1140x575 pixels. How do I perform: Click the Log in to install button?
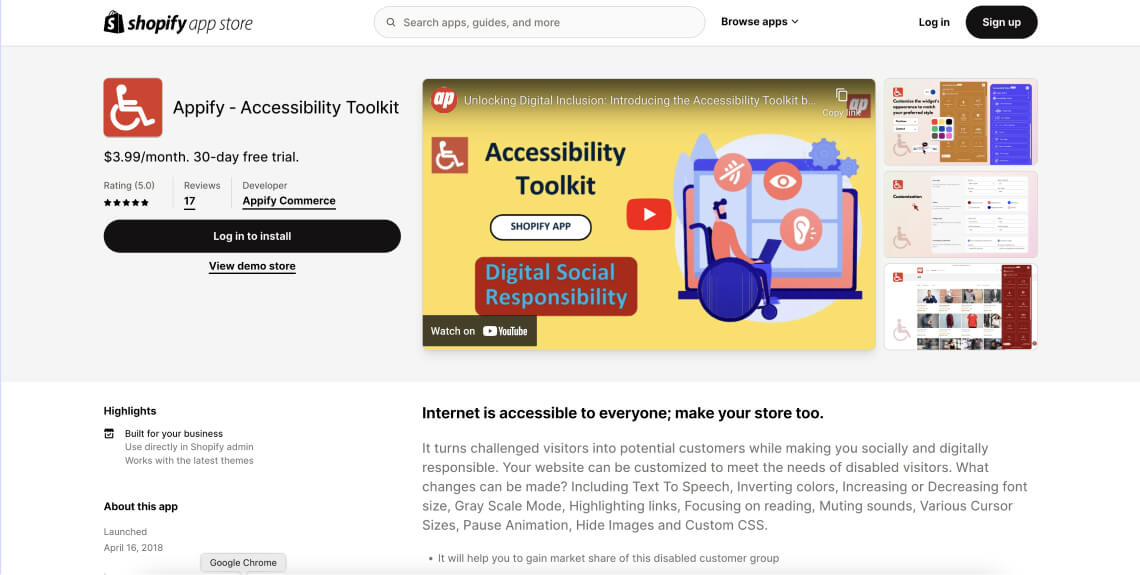pyautogui.click(x=252, y=236)
